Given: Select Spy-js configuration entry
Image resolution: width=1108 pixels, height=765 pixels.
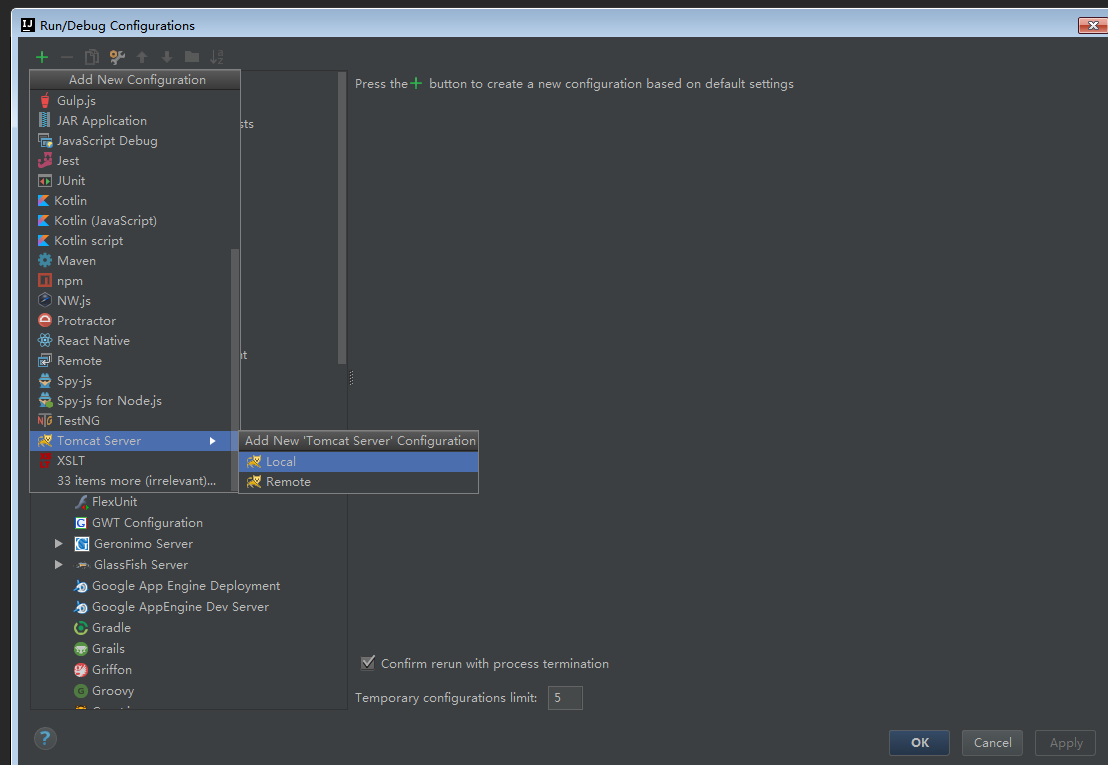Looking at the screenshot, I should (130, 381).
